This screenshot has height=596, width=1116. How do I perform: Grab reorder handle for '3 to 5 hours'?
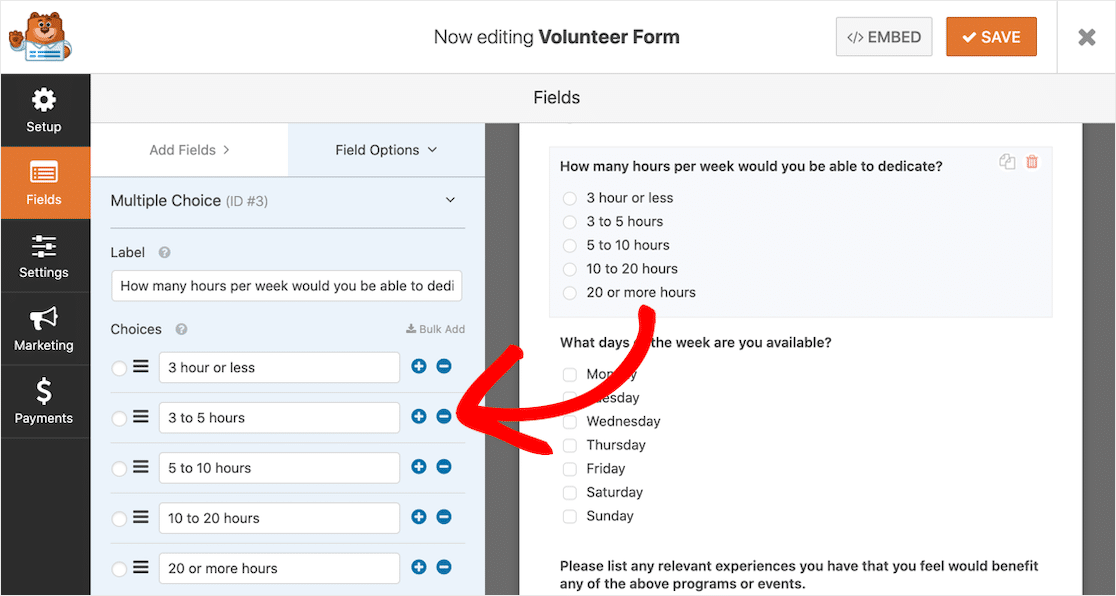141,417
